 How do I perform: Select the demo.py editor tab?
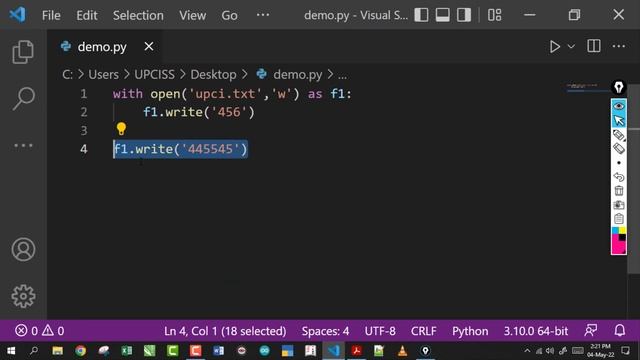(x=102, y=47)
